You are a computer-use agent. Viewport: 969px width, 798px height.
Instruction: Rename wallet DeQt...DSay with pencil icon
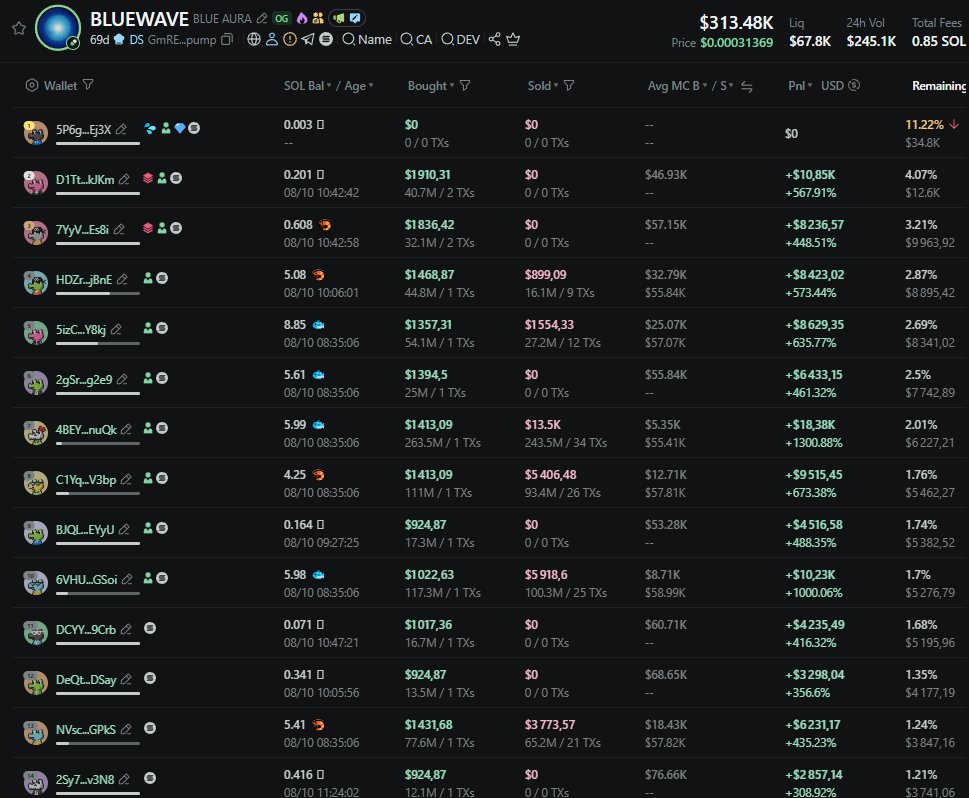coord(126,679)
